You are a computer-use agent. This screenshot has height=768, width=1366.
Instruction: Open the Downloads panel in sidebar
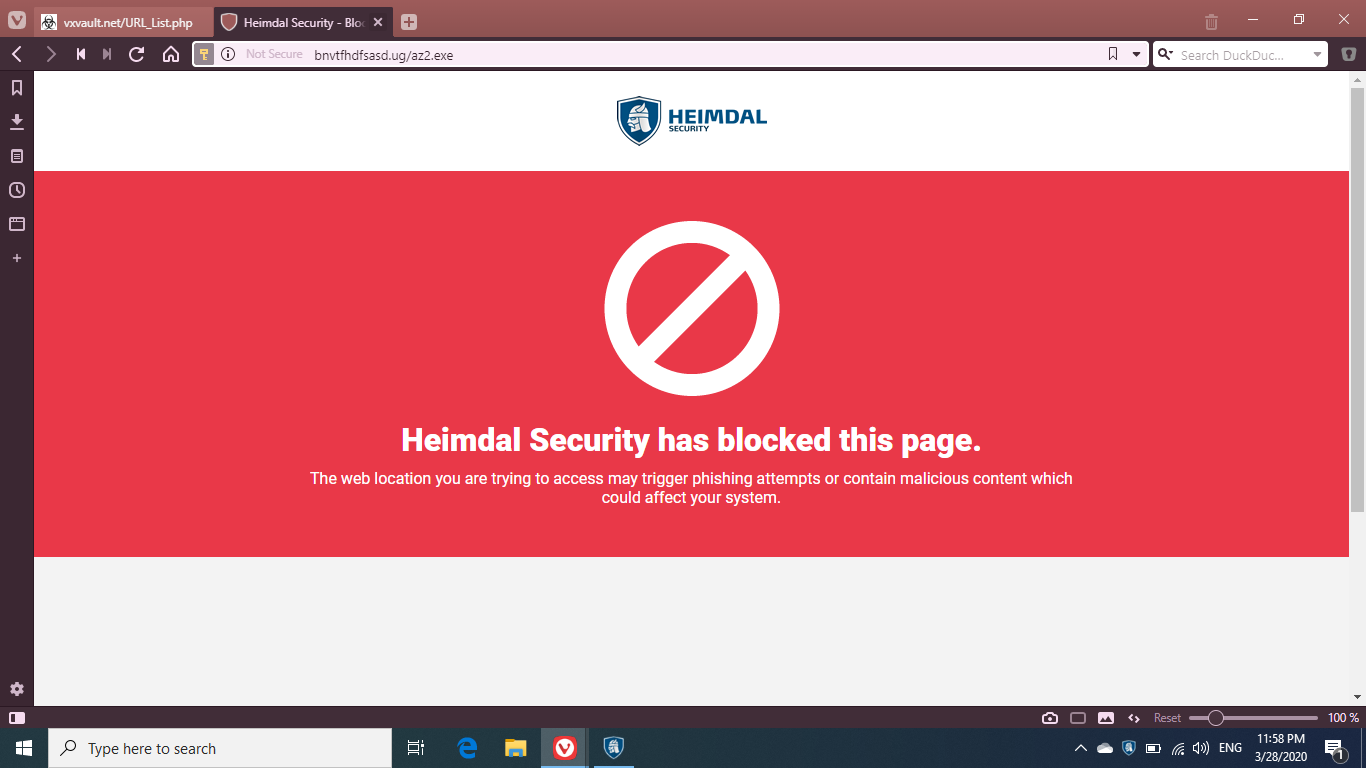[x=17, y=122]
